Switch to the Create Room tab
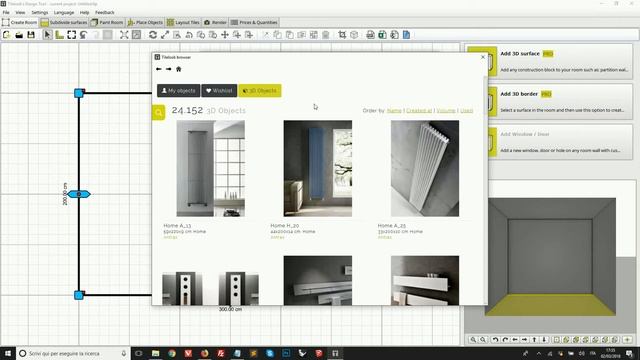Image resolution: width=640 pixels, height=360 pixels. pyautogui.click(x=20, y=22)
